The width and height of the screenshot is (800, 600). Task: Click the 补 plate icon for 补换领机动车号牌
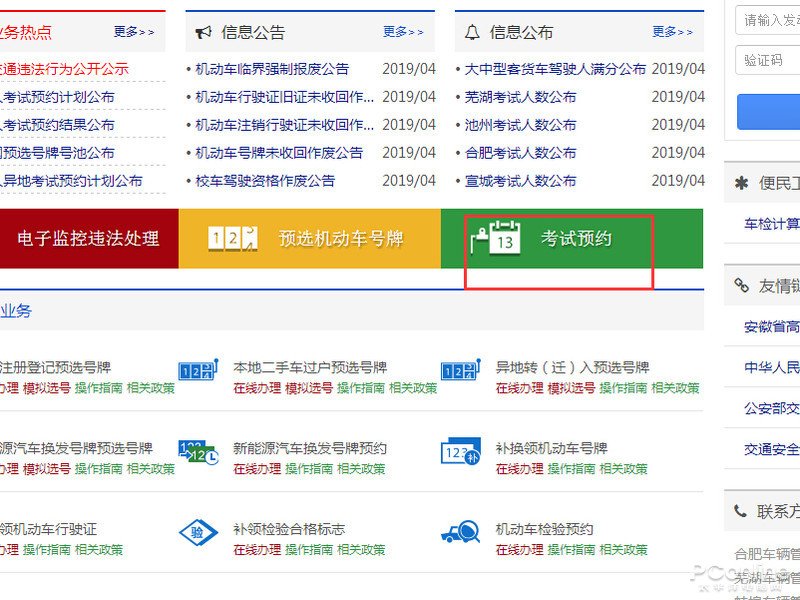click(463, 453)
